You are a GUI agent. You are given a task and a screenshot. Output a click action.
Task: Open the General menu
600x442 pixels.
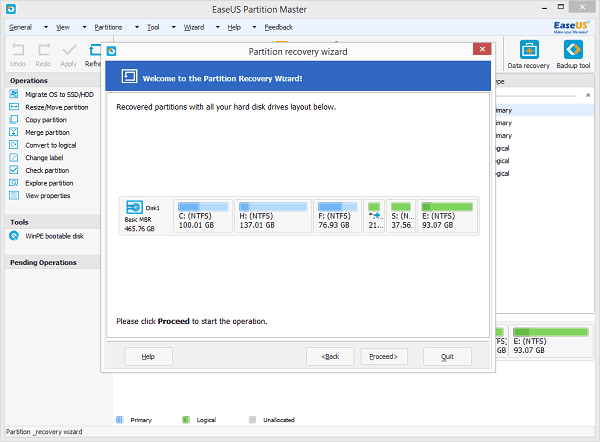click(x=21, y=27)
